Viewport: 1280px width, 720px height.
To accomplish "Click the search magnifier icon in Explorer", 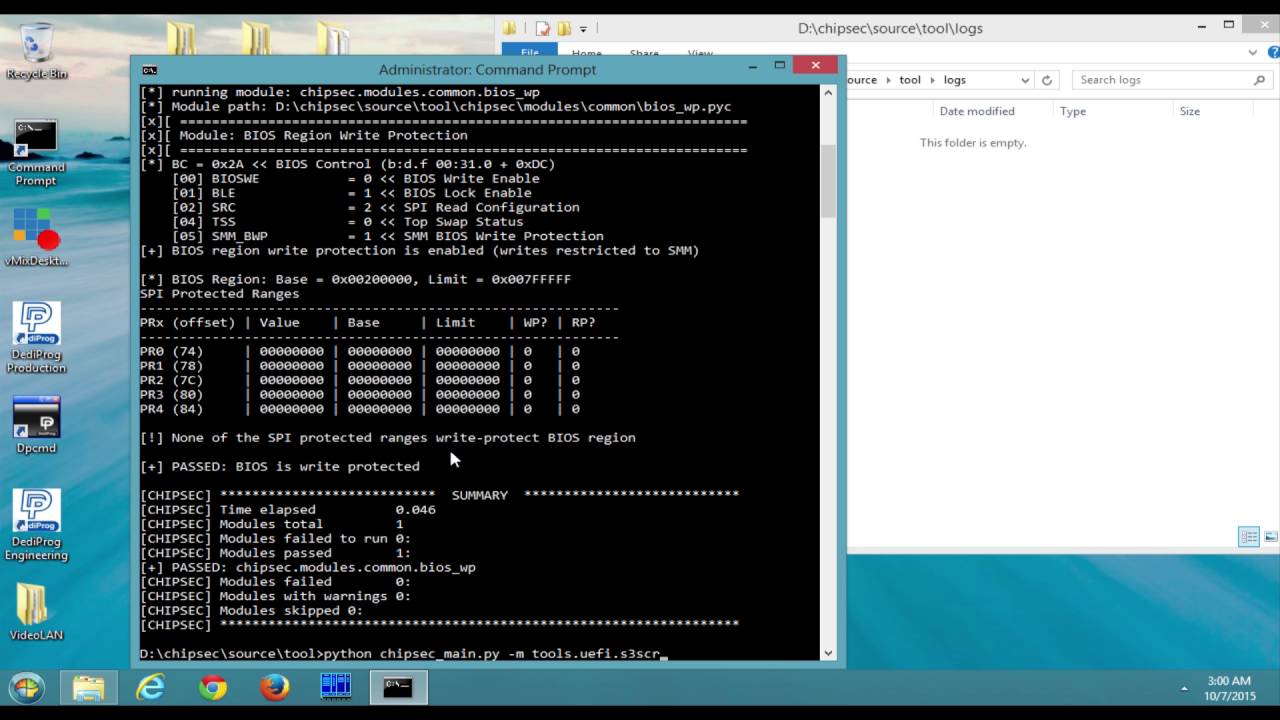I will pos(1259,80).
